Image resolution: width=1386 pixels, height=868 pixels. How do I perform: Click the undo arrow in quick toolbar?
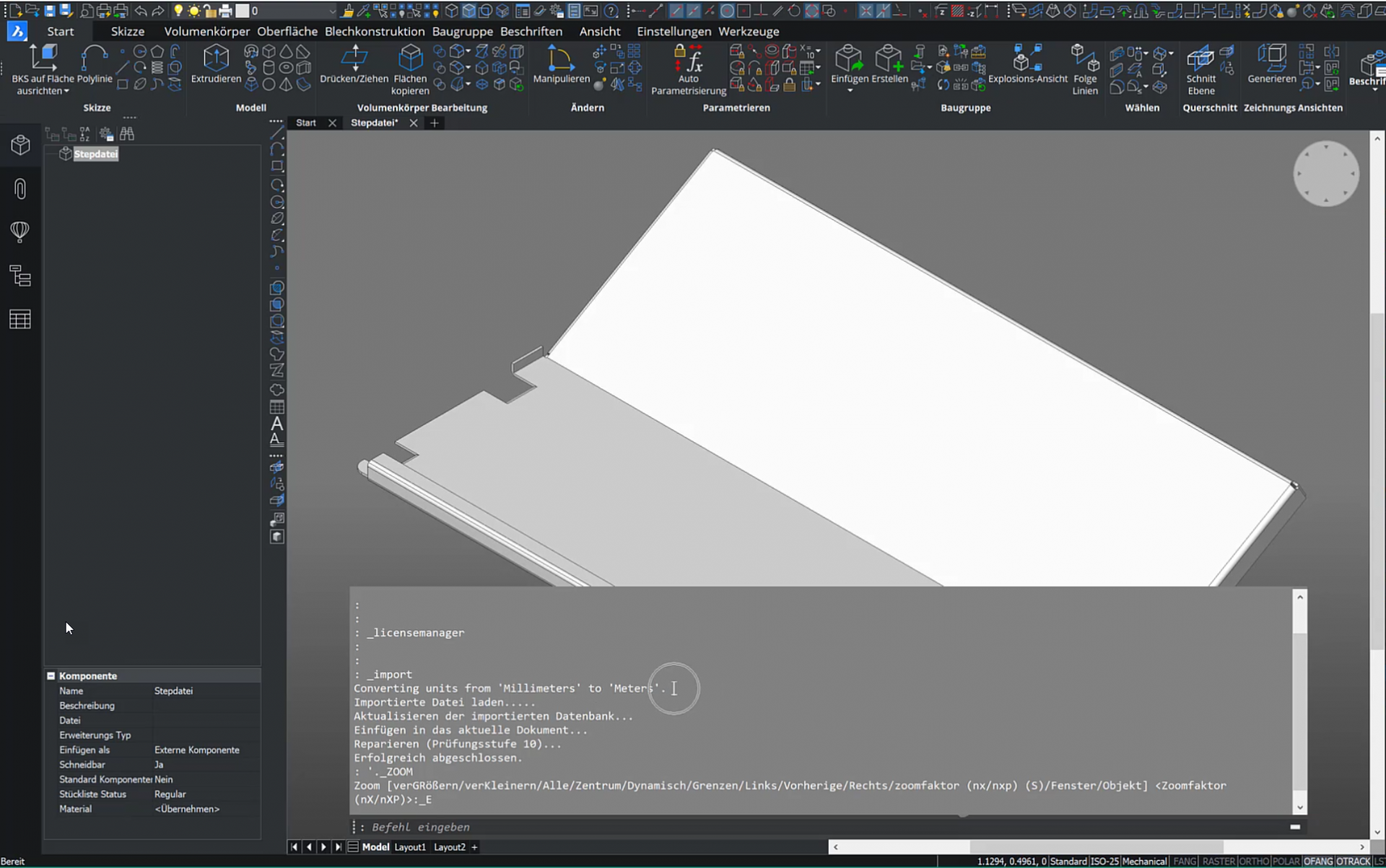pos(141,11)
